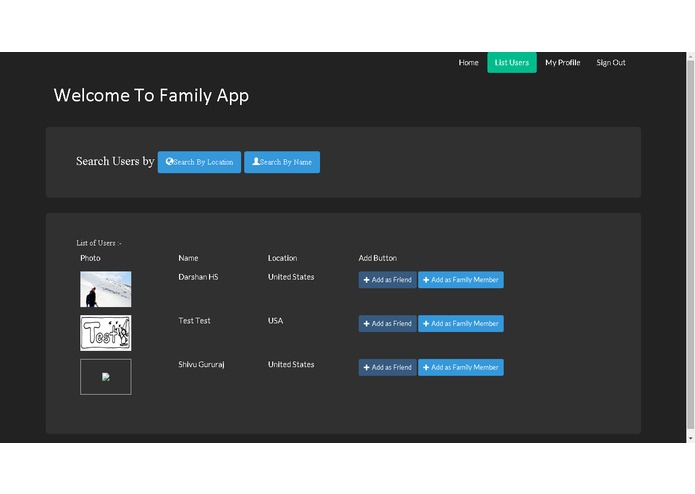Open the Home nav link
Image resolution: width=695 pixels, height=494 pixels.
(468, 62)
